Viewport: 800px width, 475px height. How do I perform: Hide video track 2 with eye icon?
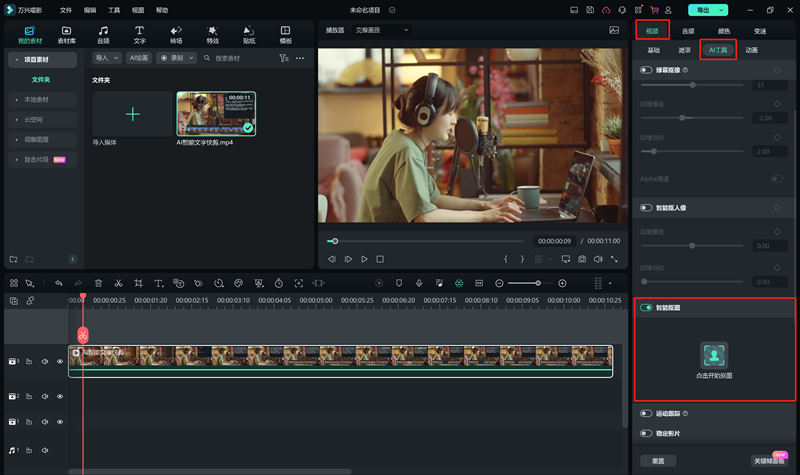click(x=60, y=396)
